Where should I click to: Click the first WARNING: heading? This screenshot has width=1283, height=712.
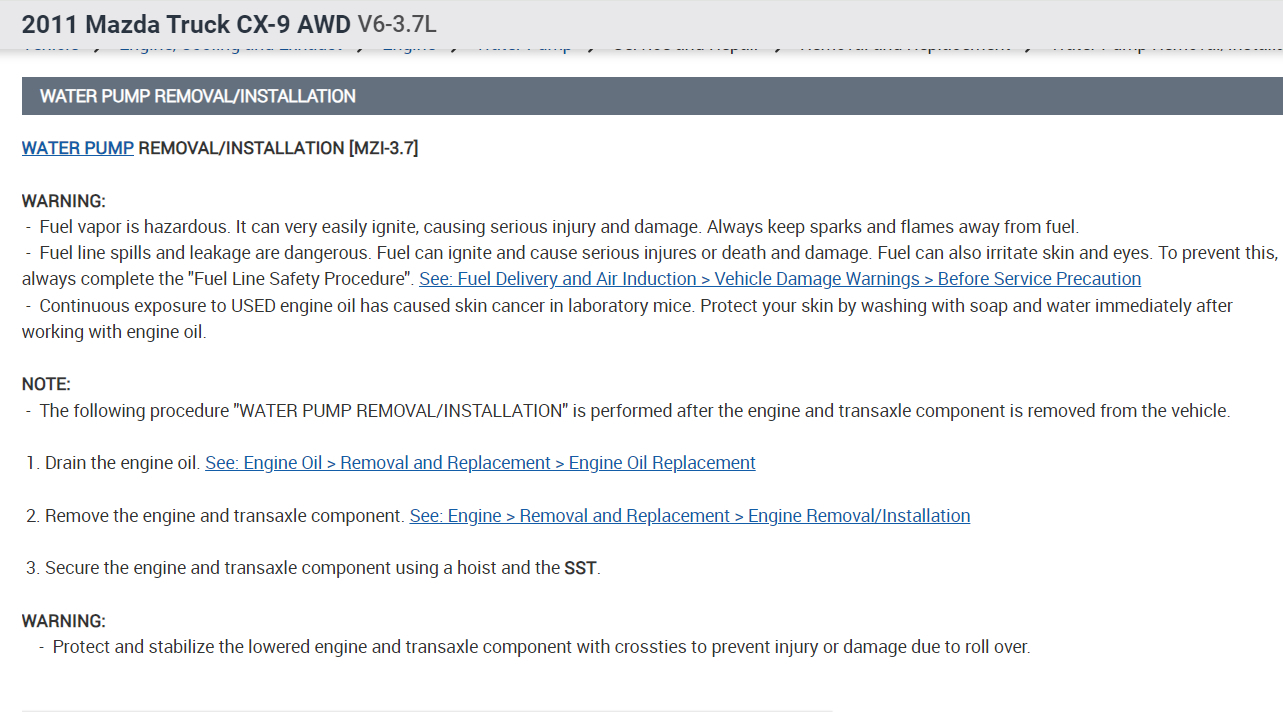click(x=64, y=201)
